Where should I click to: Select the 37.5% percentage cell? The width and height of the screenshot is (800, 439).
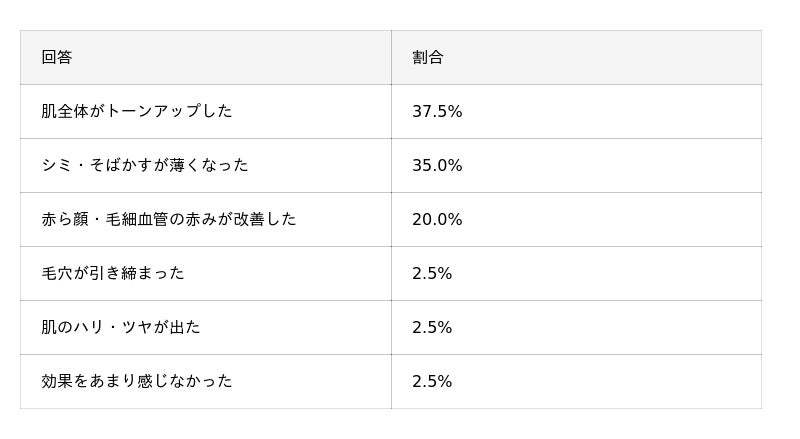(x=437, y=112)
